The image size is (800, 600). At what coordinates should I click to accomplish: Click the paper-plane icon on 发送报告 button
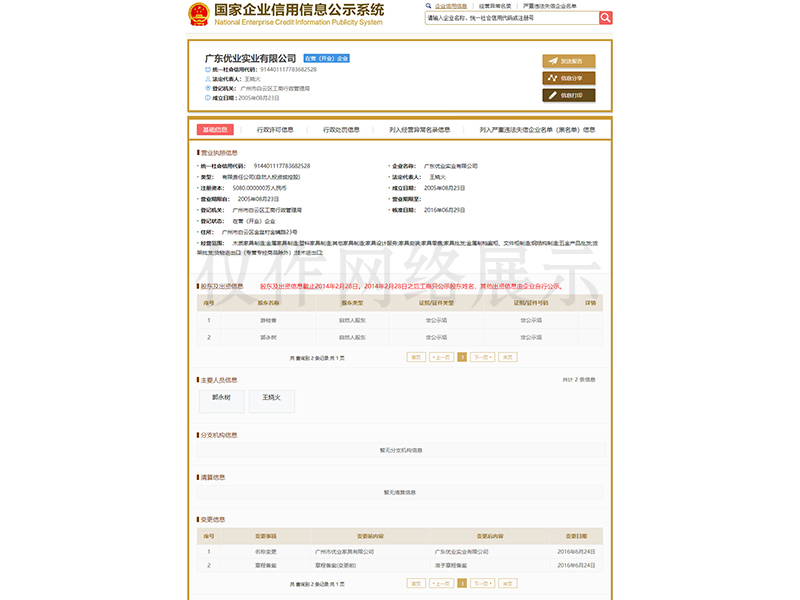click(553, 61)
